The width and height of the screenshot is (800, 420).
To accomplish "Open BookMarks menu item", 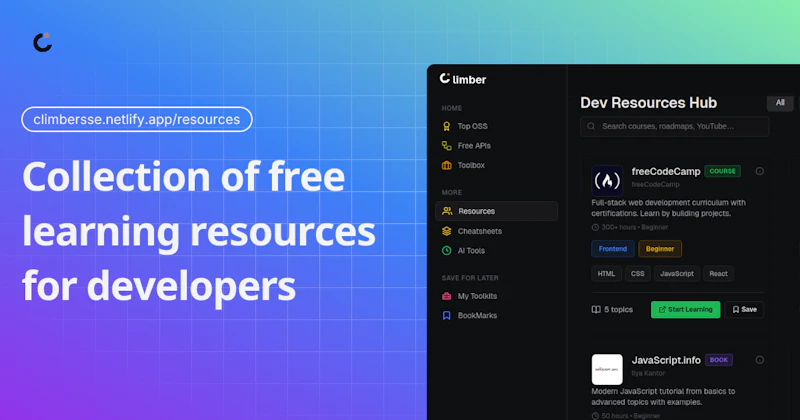I will pyautogui.click(x=477, y=315).
